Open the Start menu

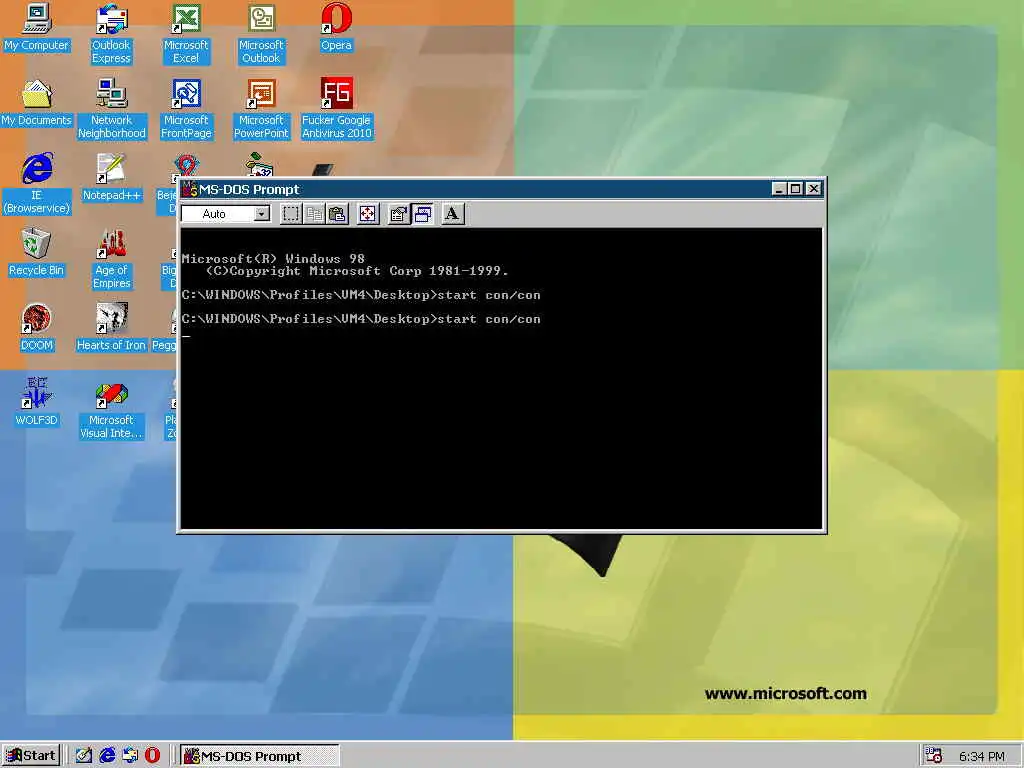click(x=31, y=756)
